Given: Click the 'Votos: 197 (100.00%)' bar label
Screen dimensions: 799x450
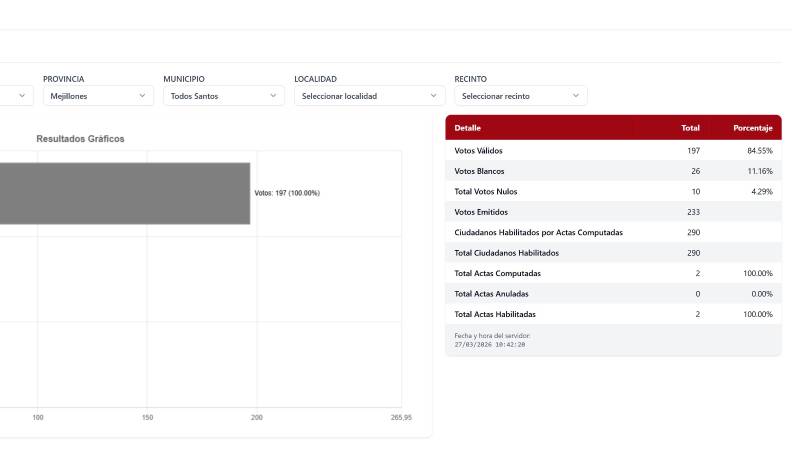Looking at the screenshot, I should coord(287,193).
